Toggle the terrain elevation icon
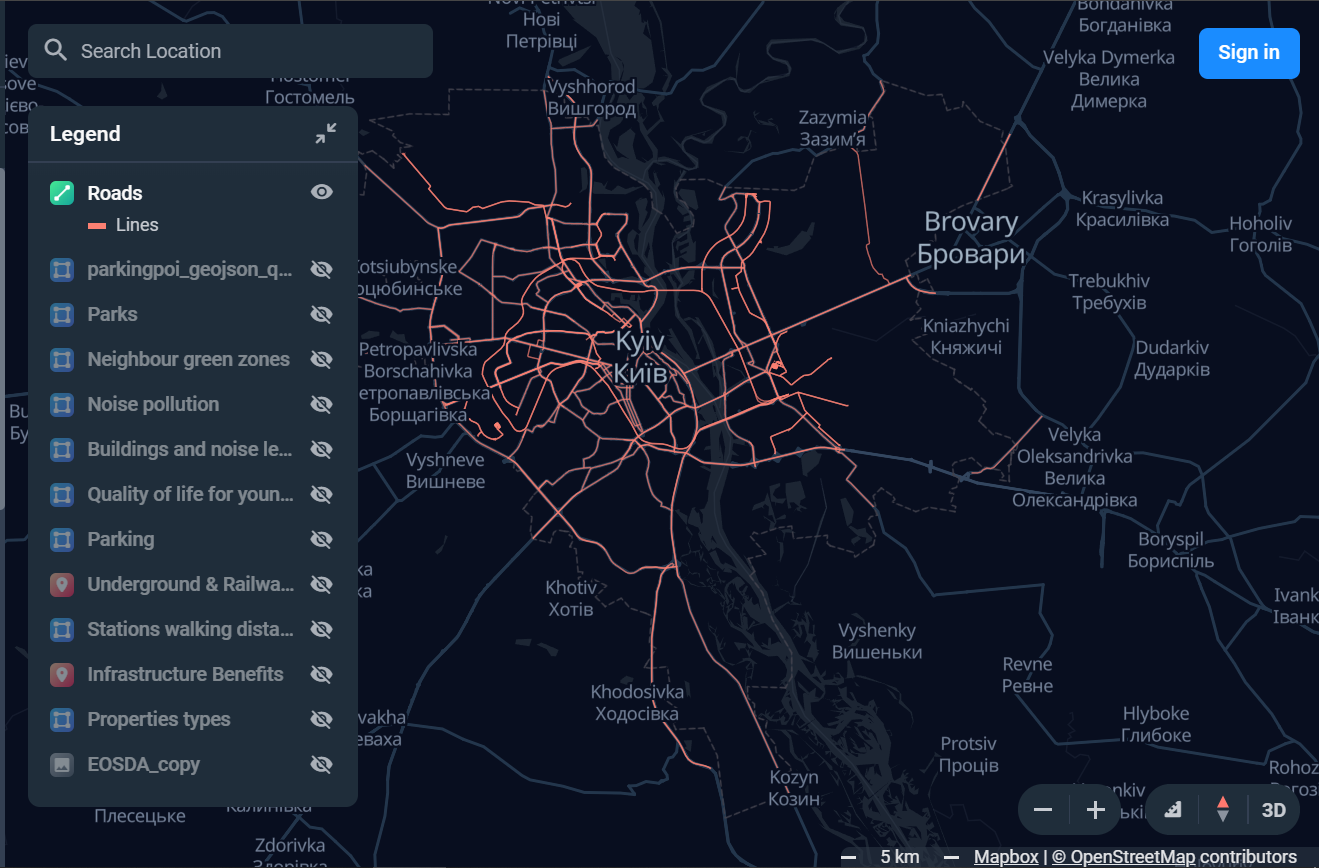The image size is (1319, 868). click(x=1173, y=810)
